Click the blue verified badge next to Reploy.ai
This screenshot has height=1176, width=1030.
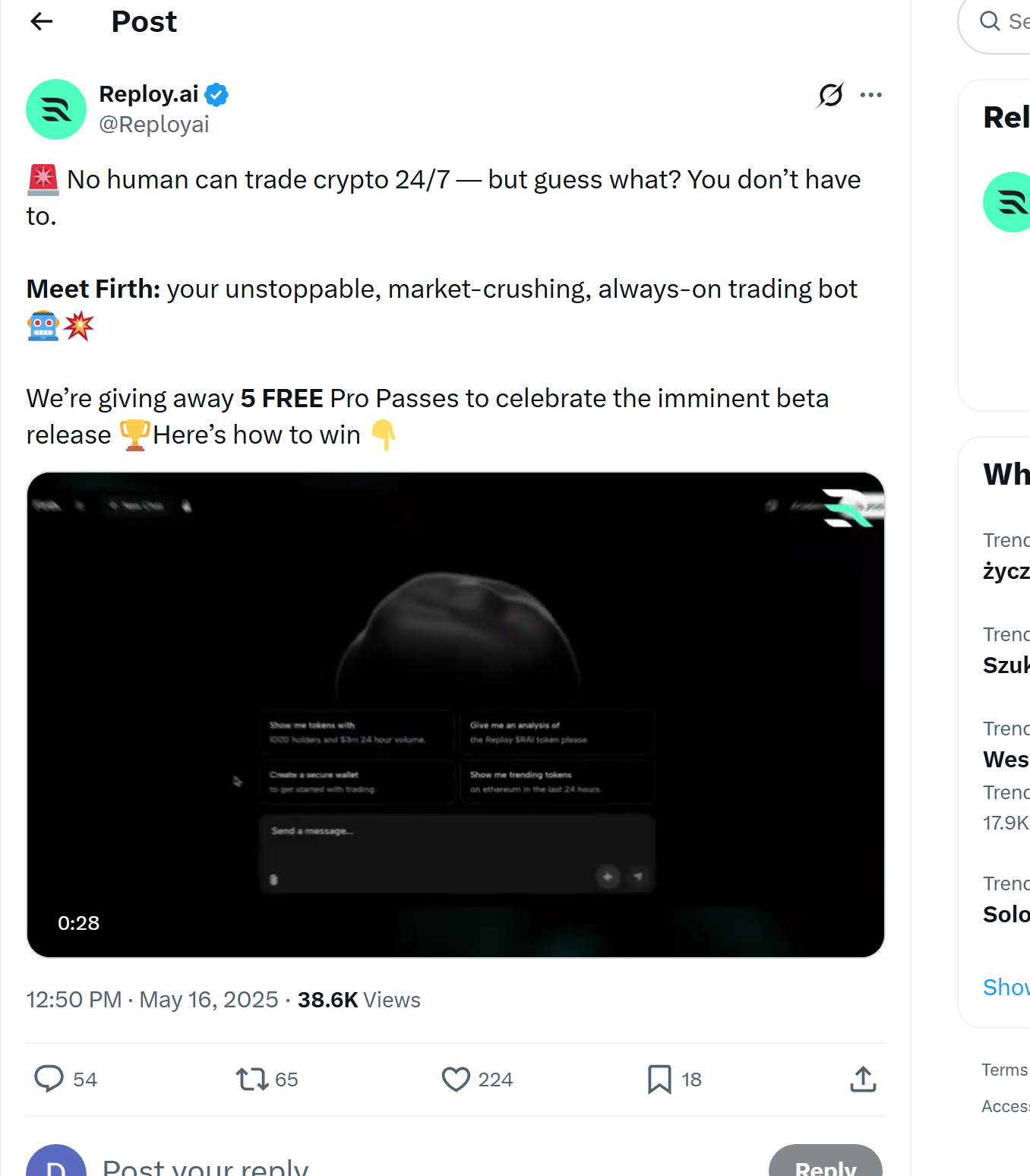click(216, 93)
